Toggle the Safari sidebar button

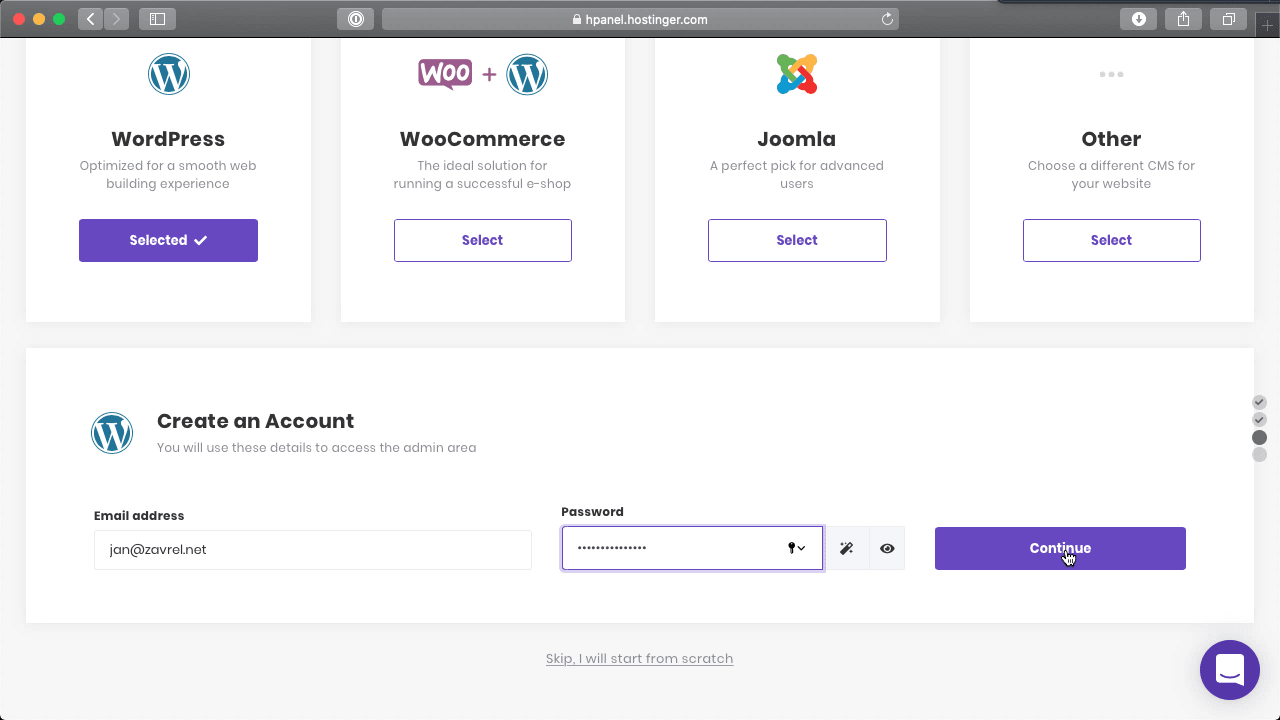click(x=157, y=18)
